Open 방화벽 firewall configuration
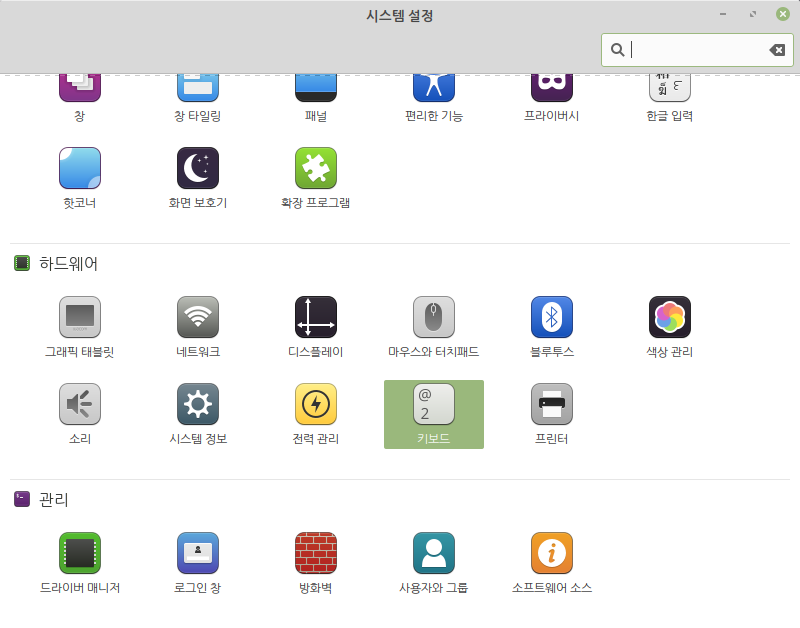This screenshot has height=628, width=800. 316,553
